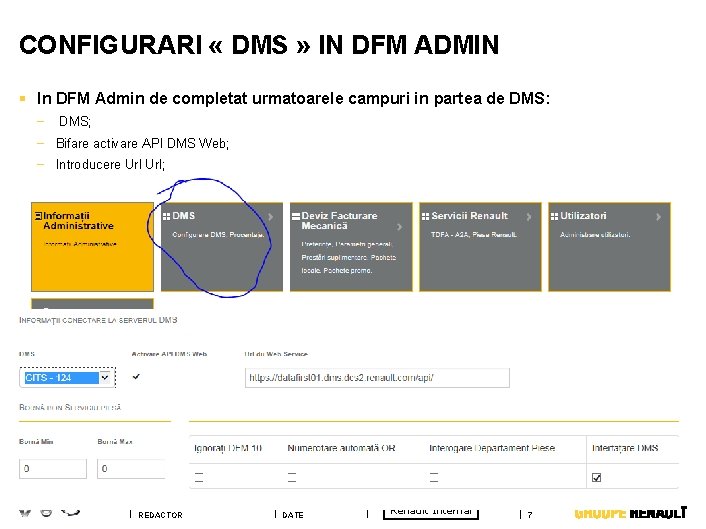The image size is (706, 529).
Task: Click the 'Bifare activare API DMS Web' bullet
Action: [x=142, y=143]
